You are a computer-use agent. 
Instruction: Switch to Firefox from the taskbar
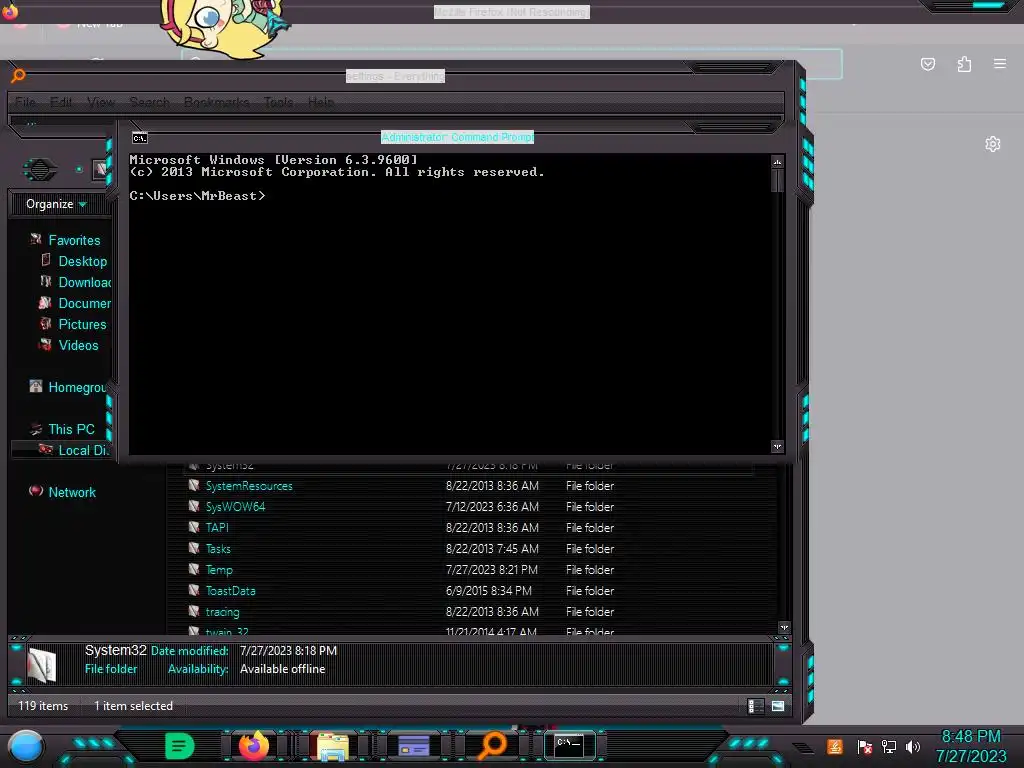pyautogui.click(x=253, y=746)
